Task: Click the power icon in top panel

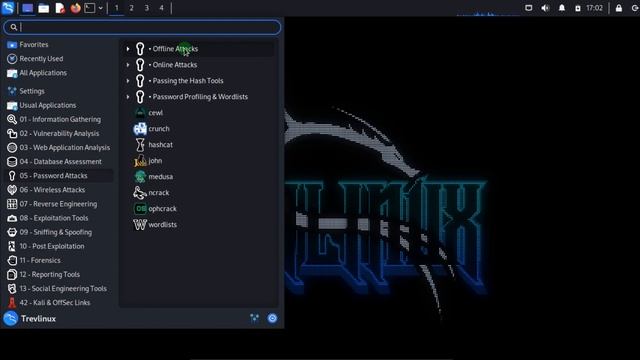Action: click(635, 8)
